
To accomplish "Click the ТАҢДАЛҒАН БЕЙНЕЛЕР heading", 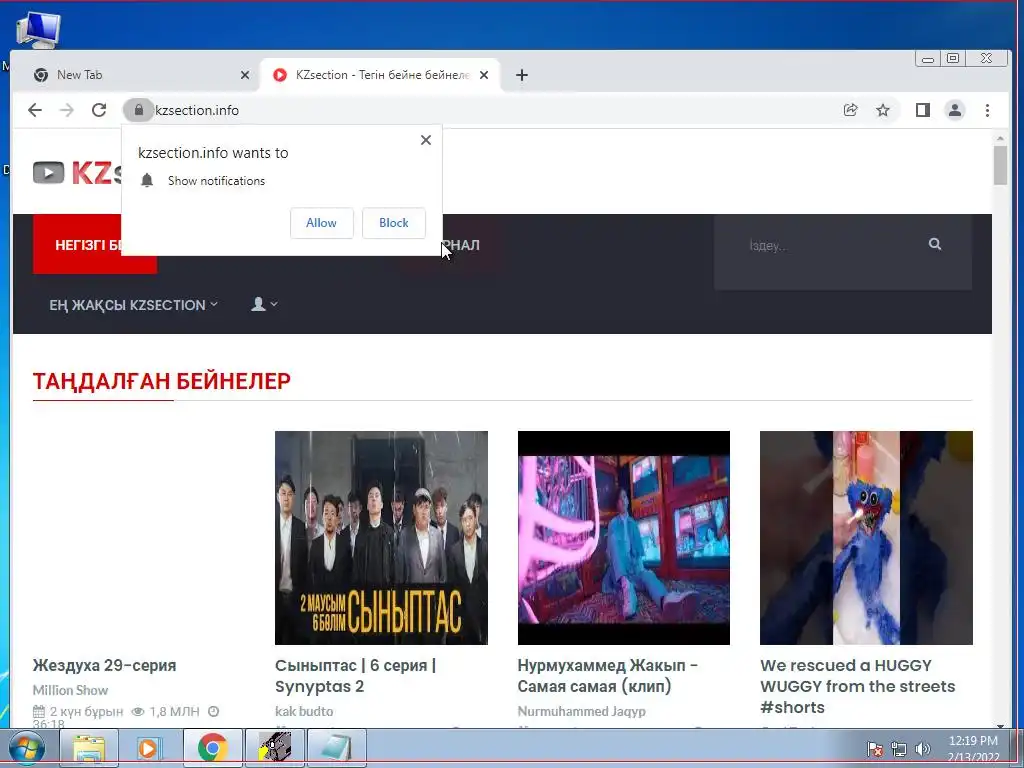I will click(162, 381).
